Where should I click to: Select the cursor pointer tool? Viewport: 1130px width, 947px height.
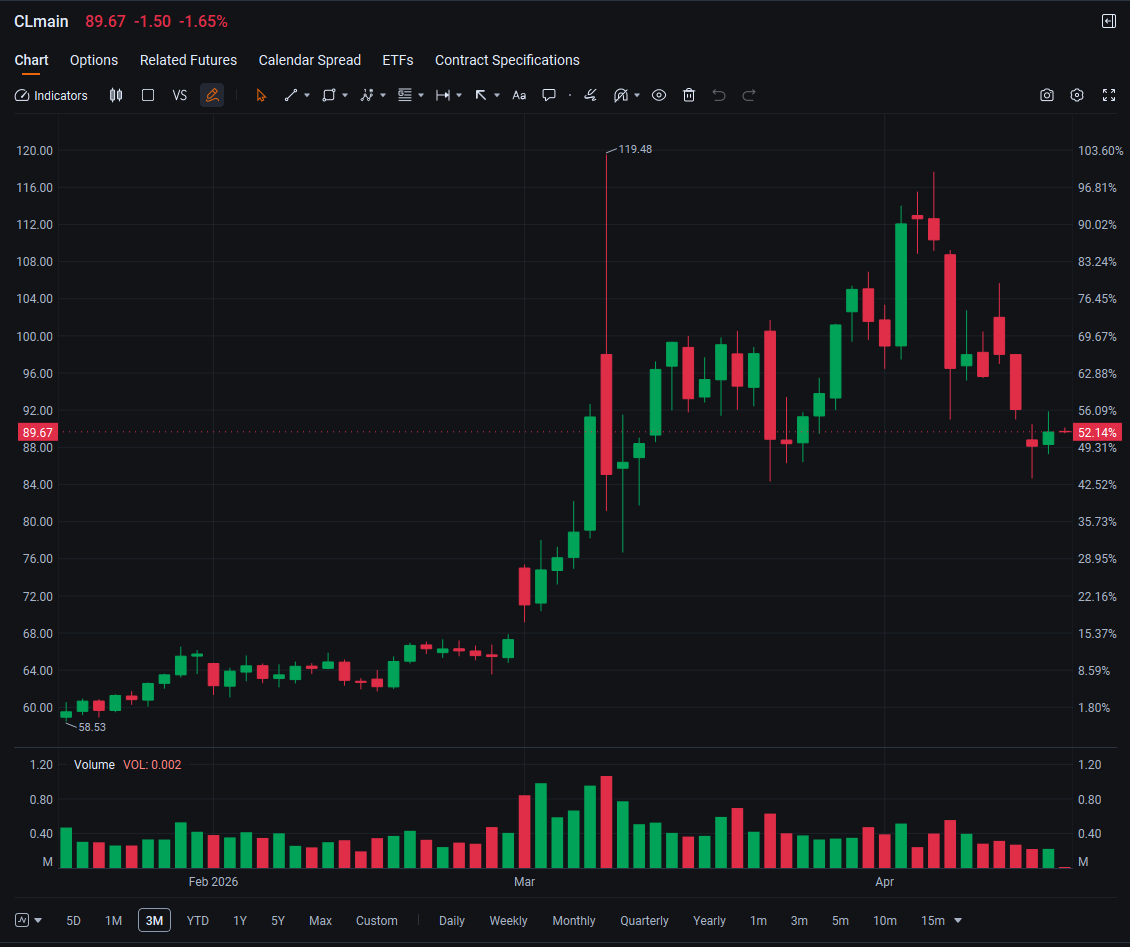(261, 95)
